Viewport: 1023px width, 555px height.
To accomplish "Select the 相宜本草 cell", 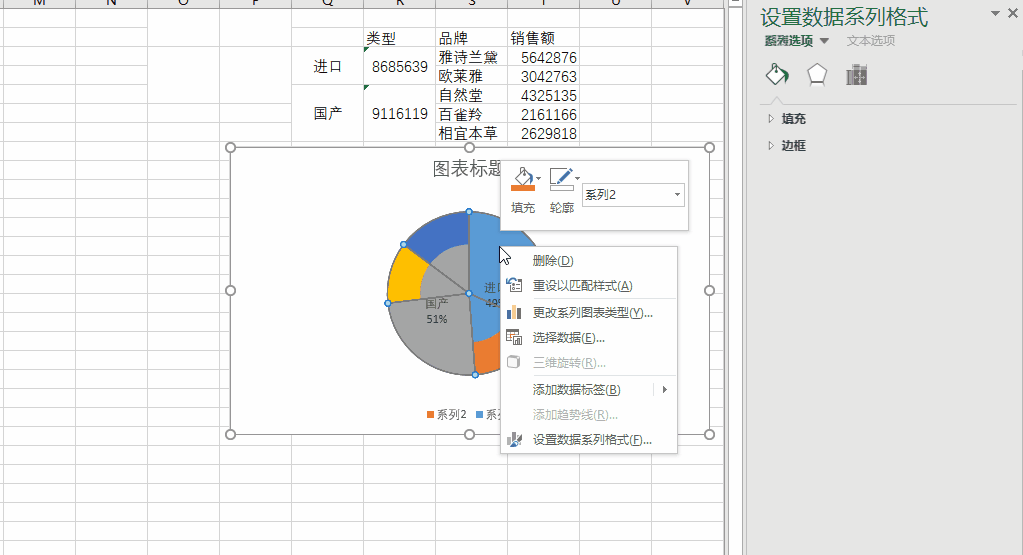I will point(471,133).
